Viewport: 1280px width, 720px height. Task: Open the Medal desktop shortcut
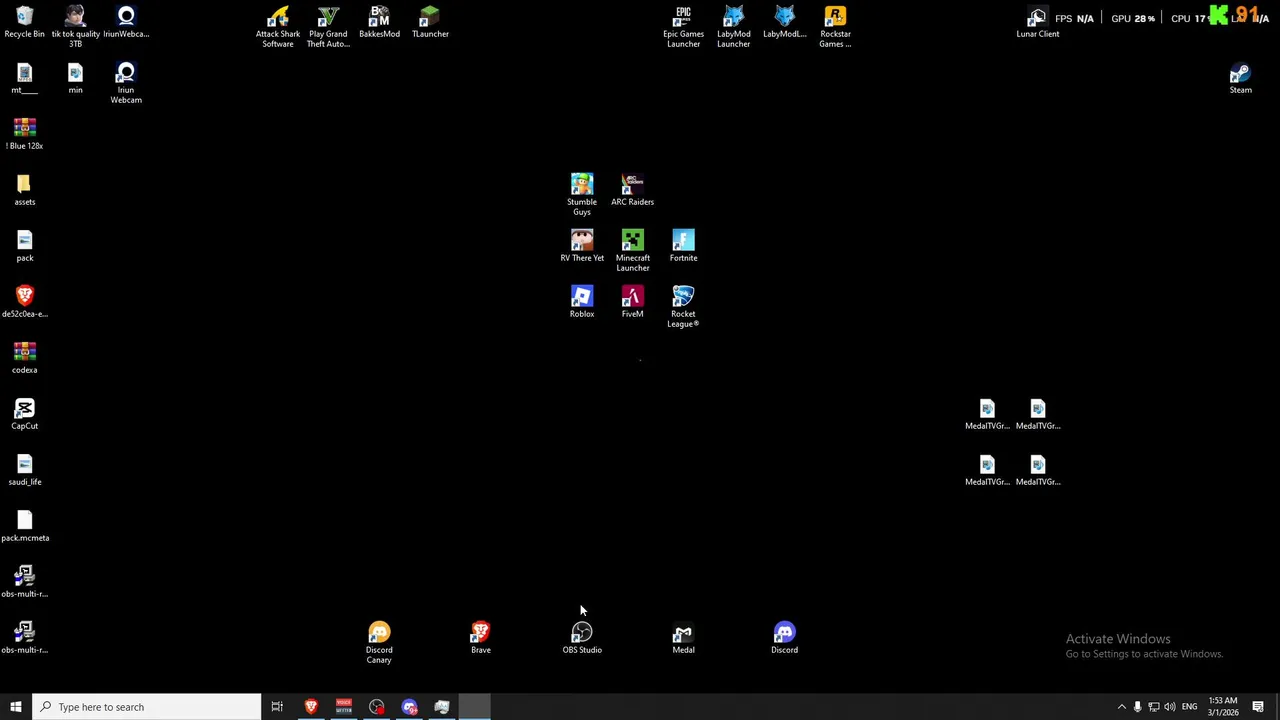point(683,638)
